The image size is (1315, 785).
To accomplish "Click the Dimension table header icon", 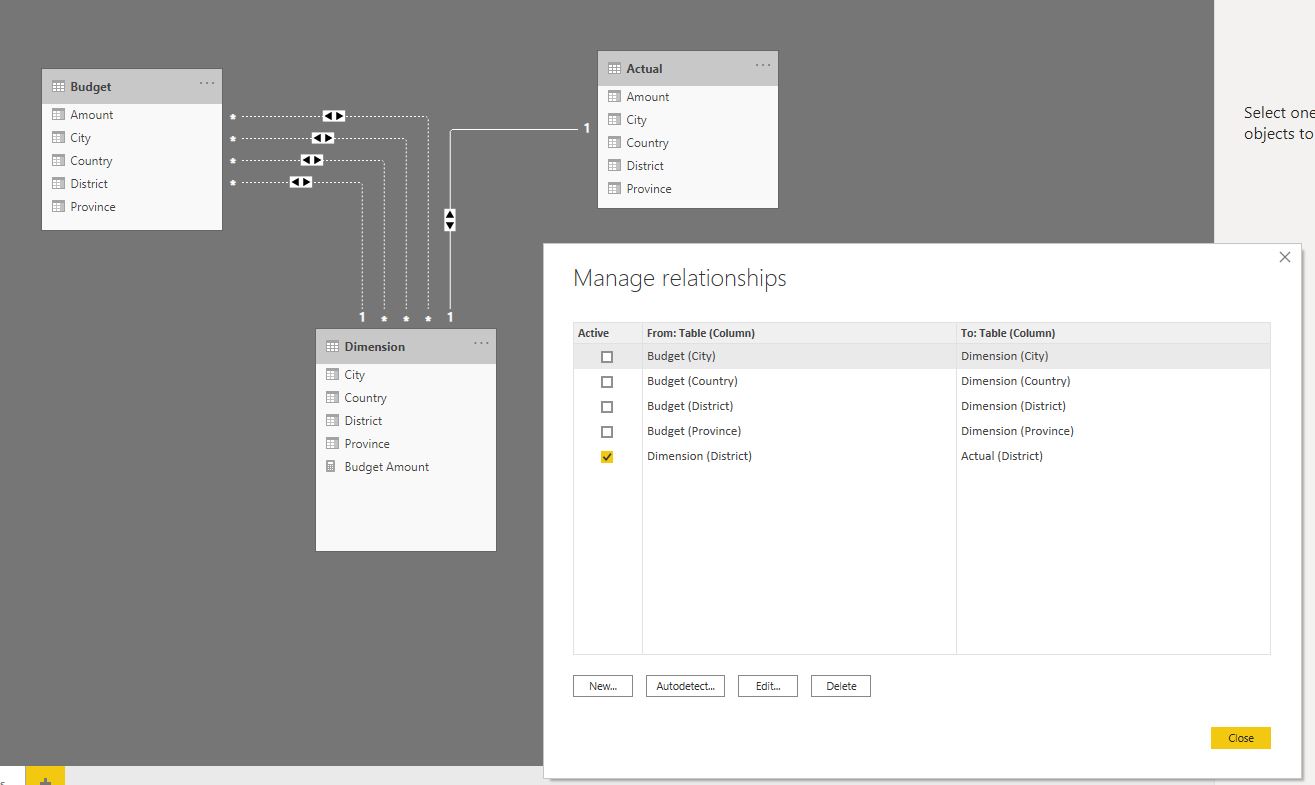I will (x=332, y=347).
